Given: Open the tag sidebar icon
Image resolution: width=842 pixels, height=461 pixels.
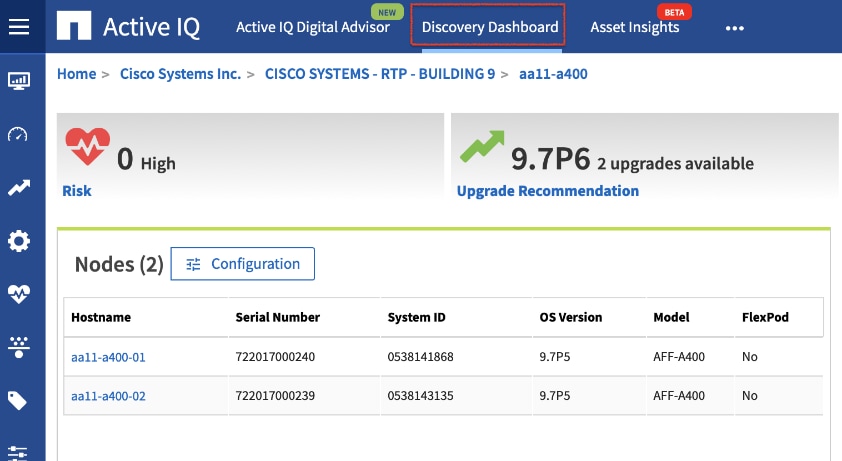Looking at the screenshot, I should click(x=17, y=401).
